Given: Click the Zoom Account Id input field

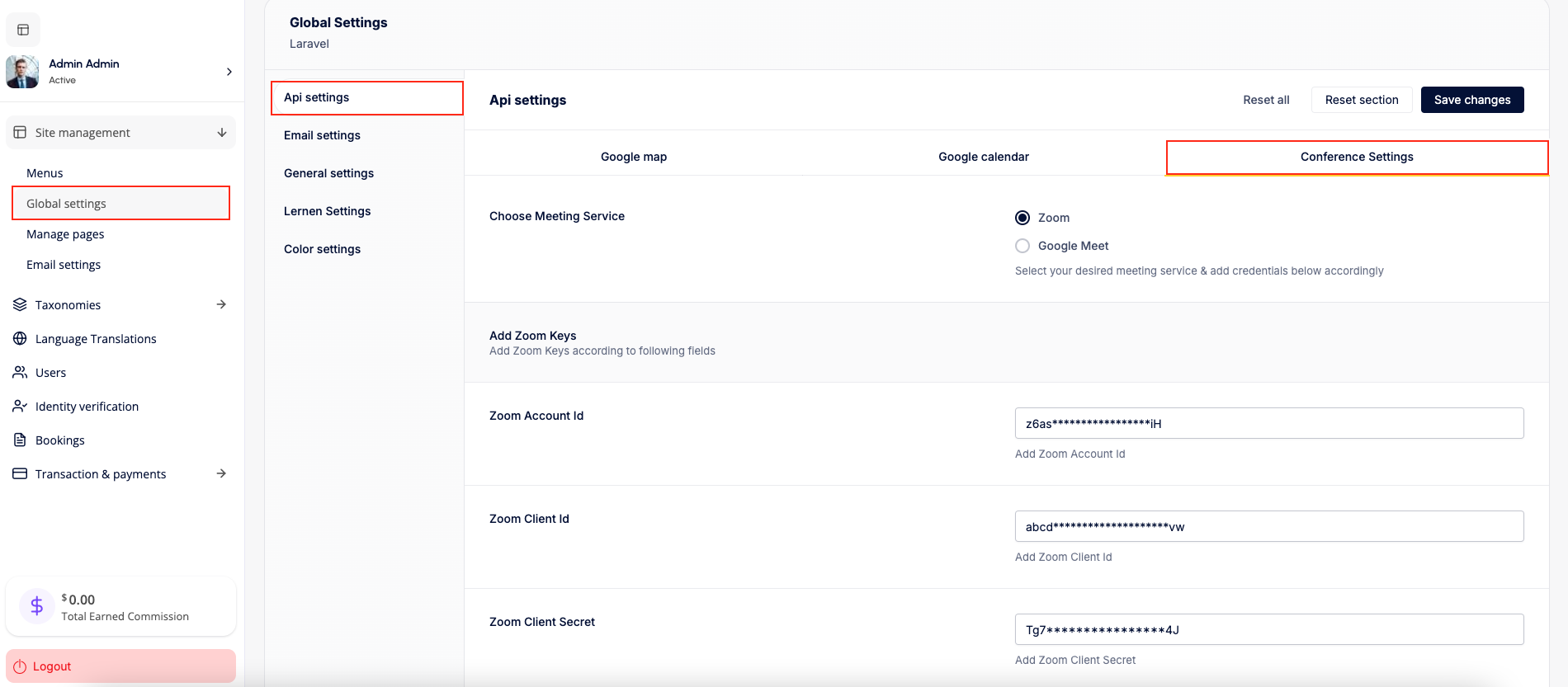Looking at the screenshot, I should pos(1268,423).
